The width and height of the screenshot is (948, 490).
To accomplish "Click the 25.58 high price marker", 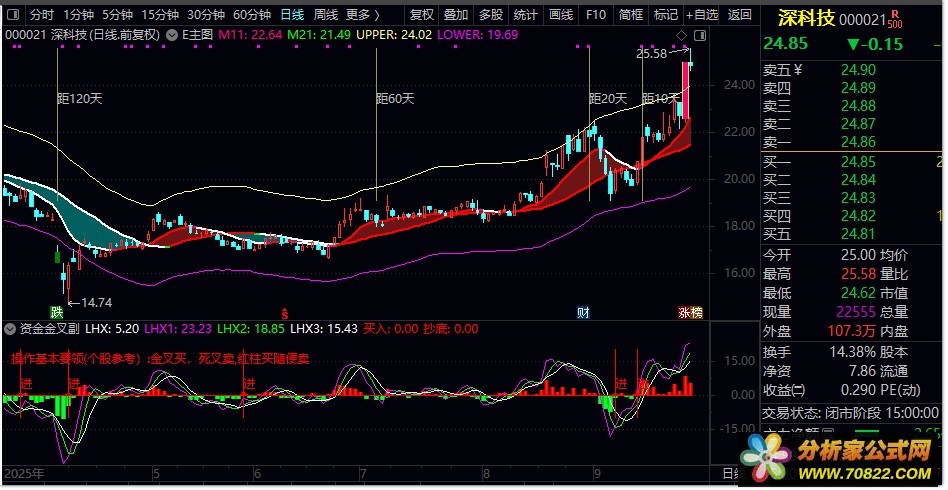I will click(x=651, y=54).
